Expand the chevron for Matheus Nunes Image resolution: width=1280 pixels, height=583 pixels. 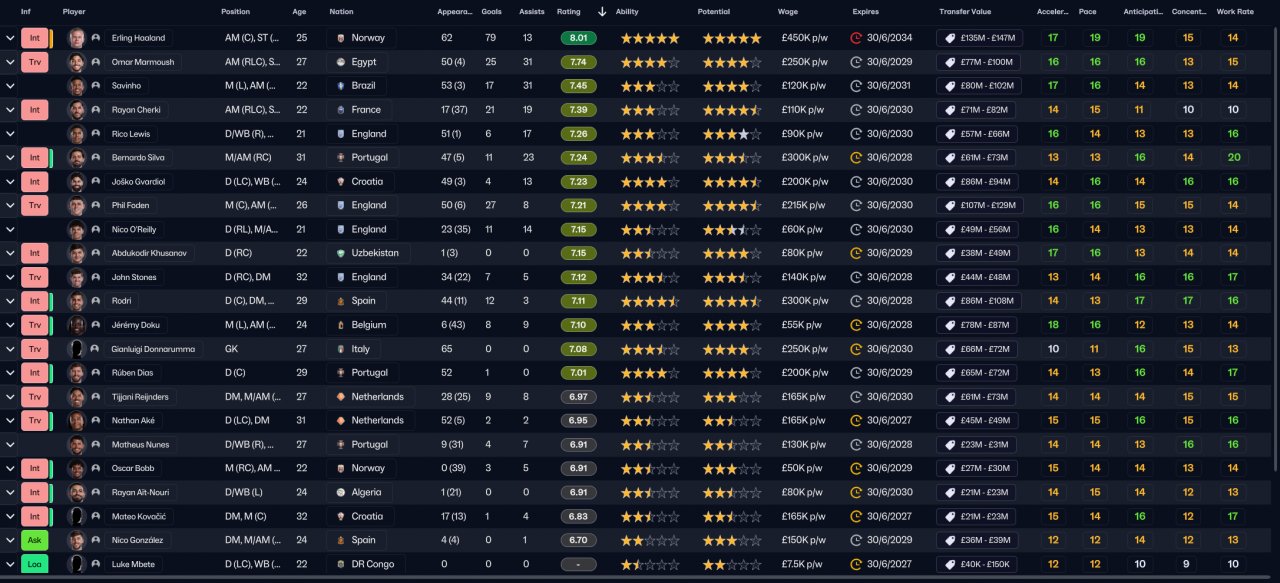coord(9,444)
